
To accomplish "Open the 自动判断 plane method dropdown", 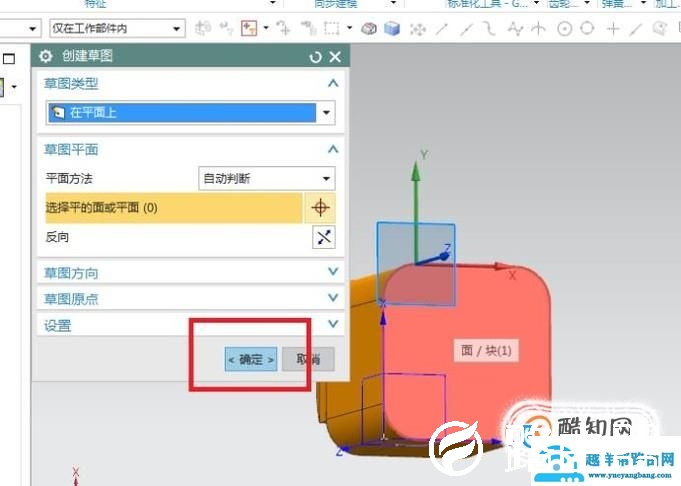I will coord(326,179).
